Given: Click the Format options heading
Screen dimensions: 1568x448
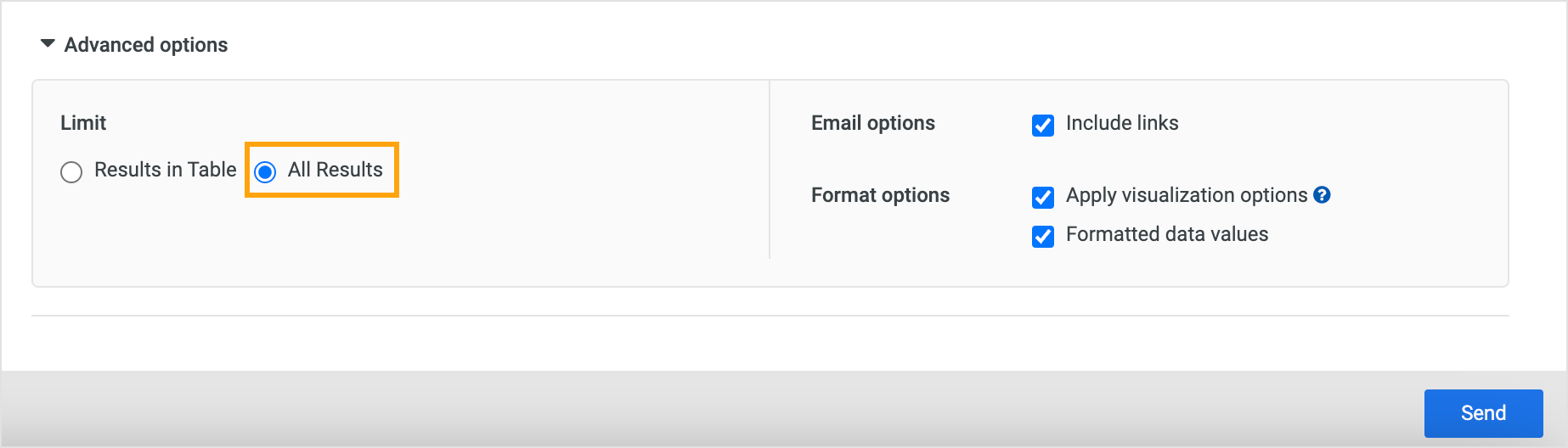Looking at the screenshot, I should point(880,195).
